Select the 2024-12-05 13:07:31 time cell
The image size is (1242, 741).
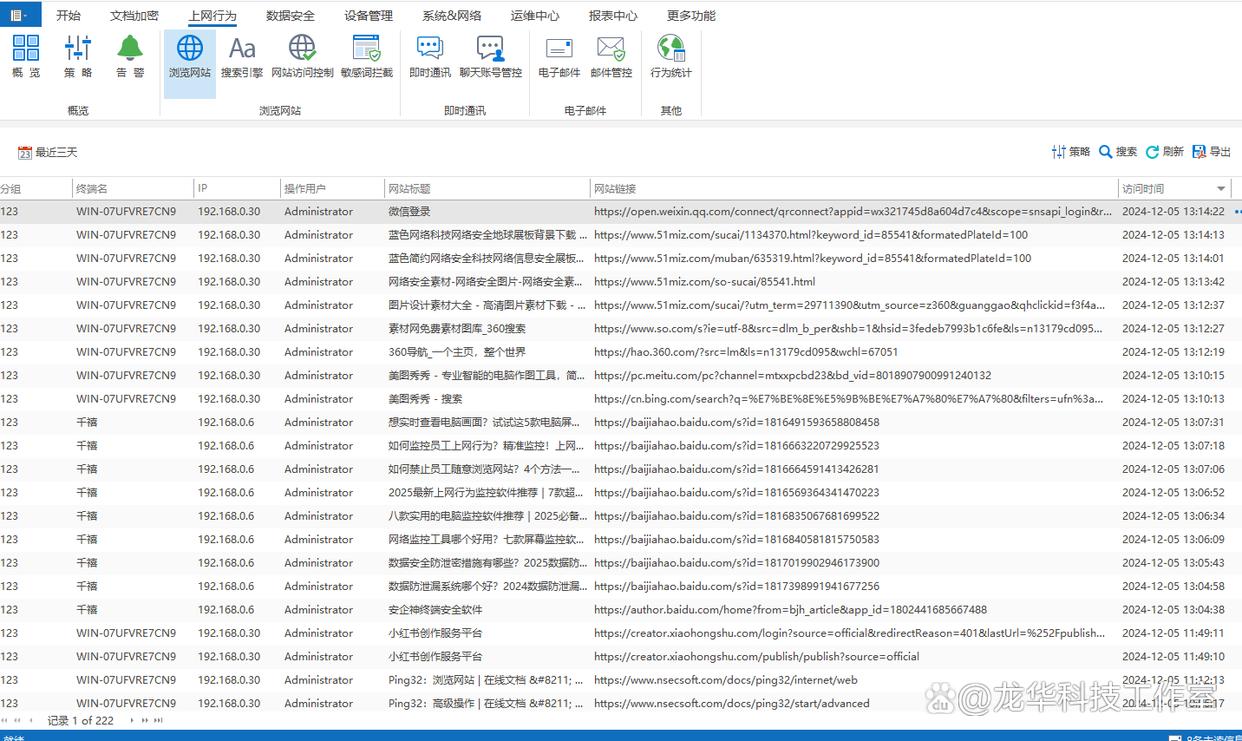pyautogui.click(x=1173, y=422)
